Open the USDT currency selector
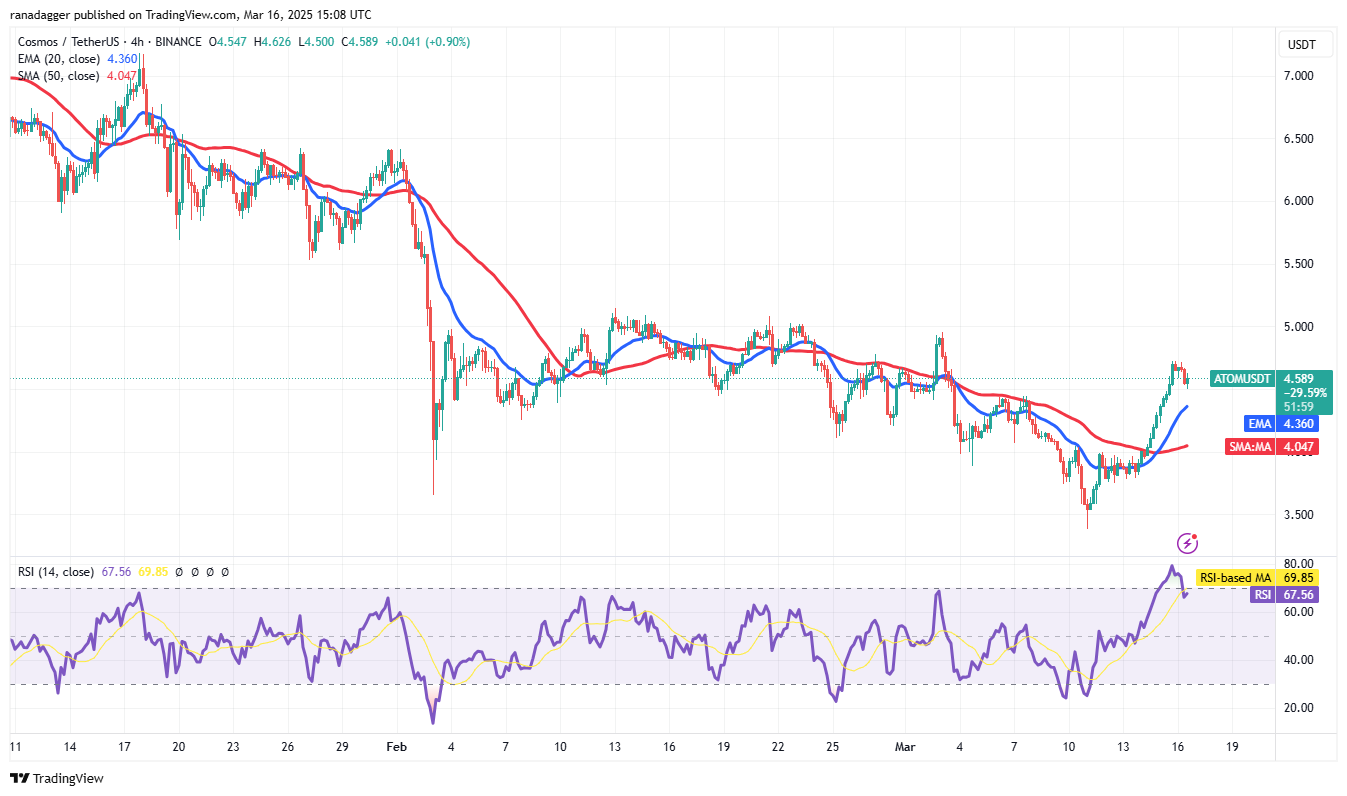Image resolution: width=1347 pixels, height=796 pixels. (1301, 45)
